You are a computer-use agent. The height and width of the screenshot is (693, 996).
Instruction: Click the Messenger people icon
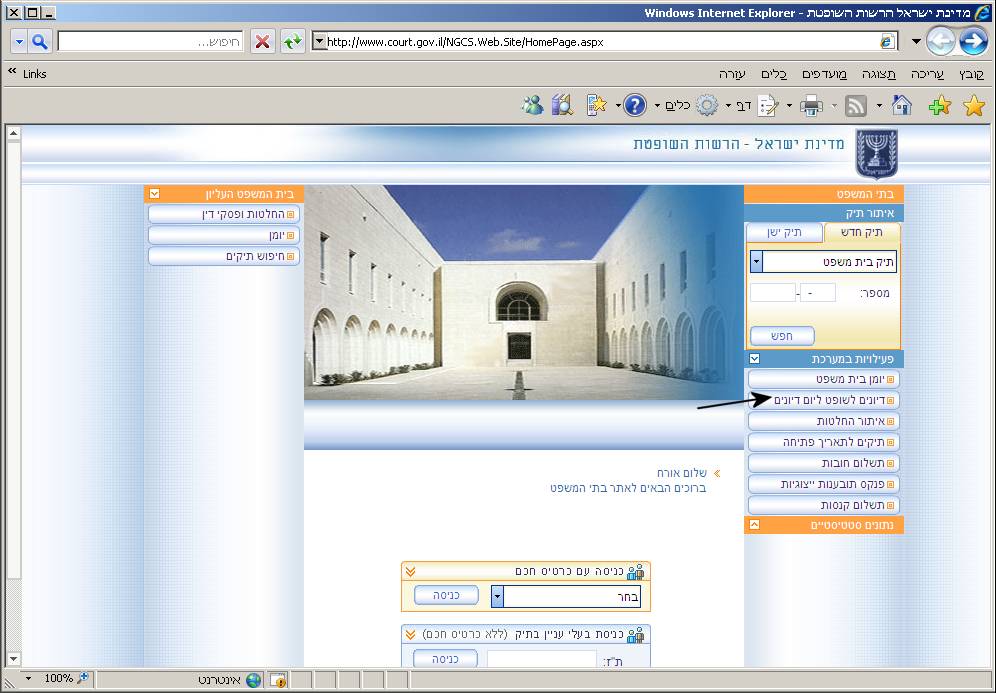(532, 106)
